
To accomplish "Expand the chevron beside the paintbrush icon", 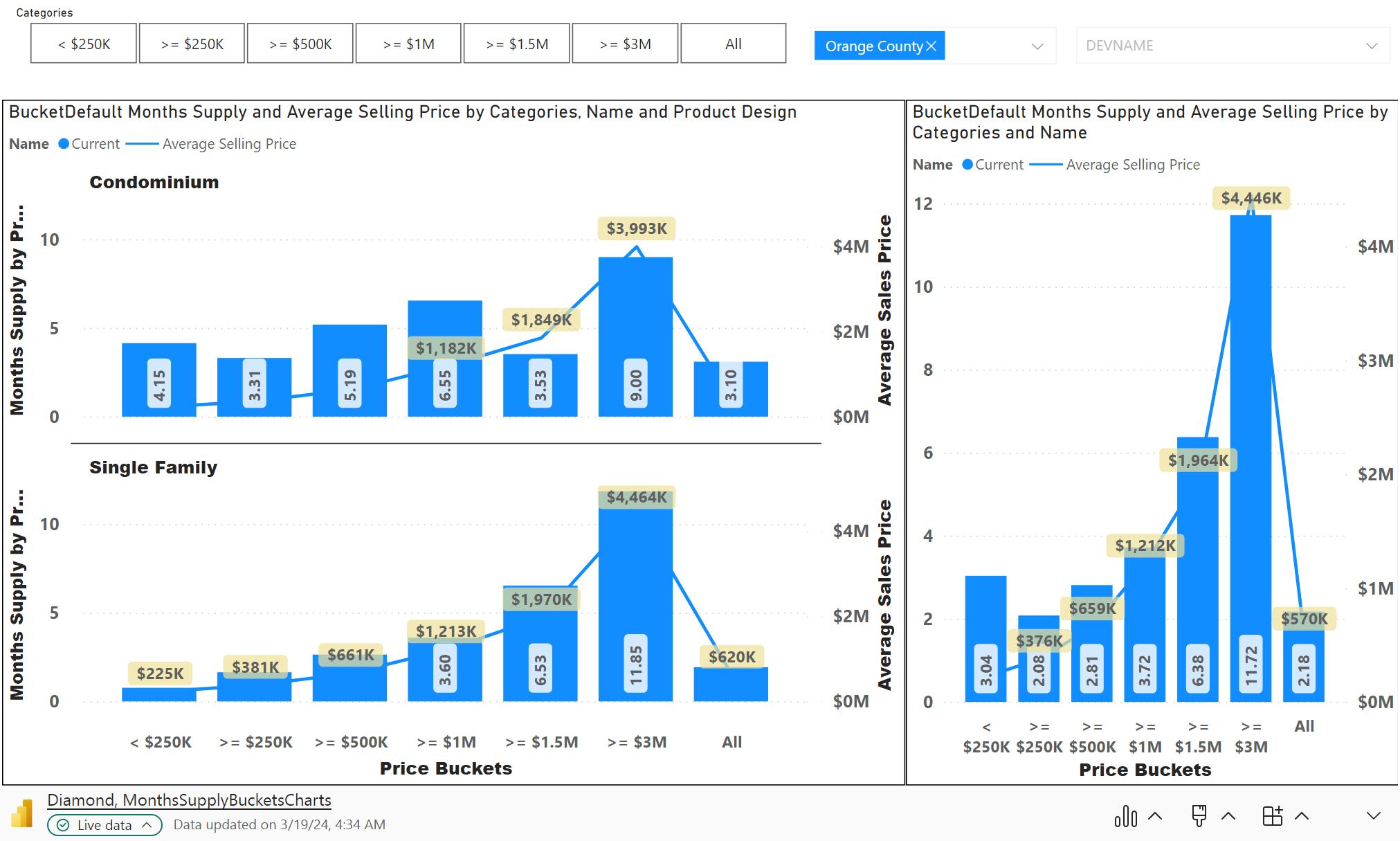I will click(x=1228, y=816).
